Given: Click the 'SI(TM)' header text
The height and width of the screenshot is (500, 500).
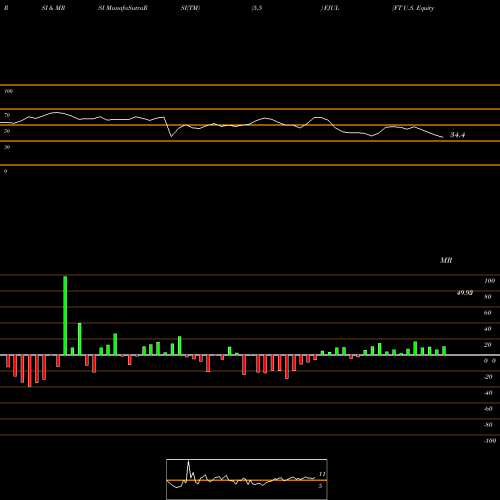Looking at the screenshot, I should [x=190, y=8].
